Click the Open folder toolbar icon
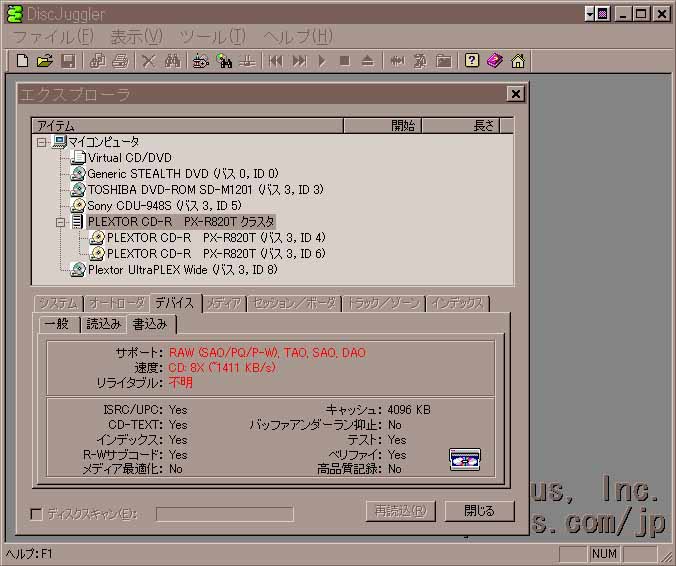Viewport: 676px width, 566px height. [x=45, y=61]
